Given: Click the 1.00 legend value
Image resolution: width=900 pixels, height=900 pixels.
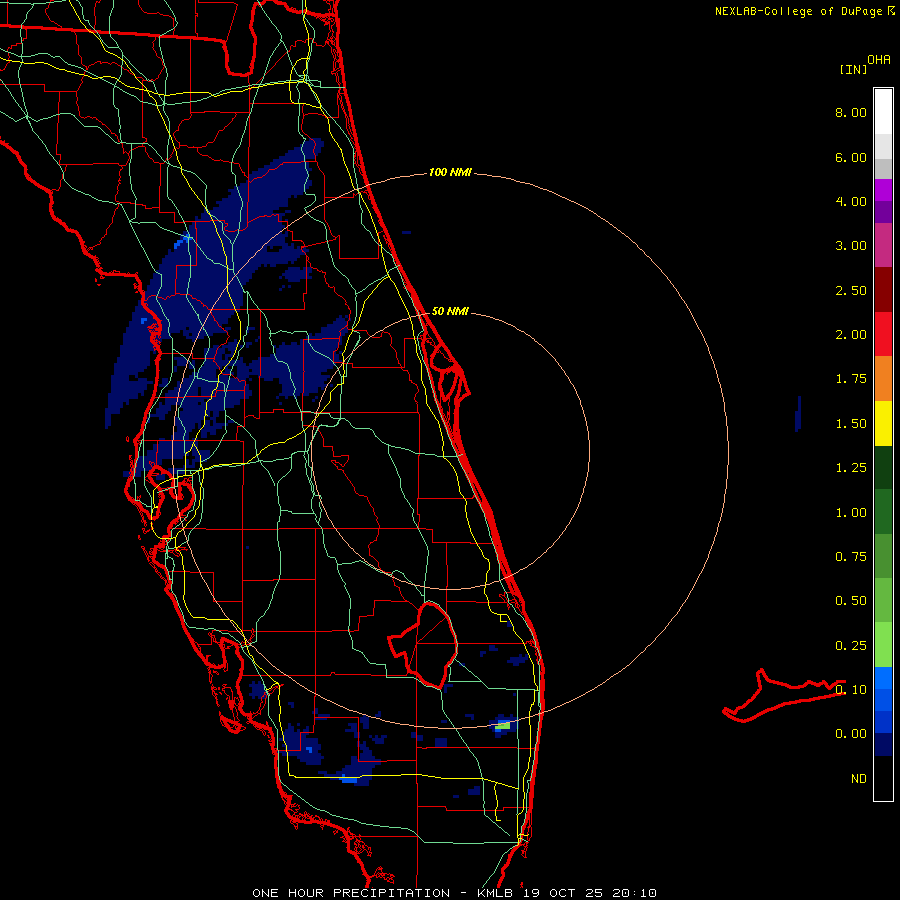Looking at the screenshot, I should [851, 513].
